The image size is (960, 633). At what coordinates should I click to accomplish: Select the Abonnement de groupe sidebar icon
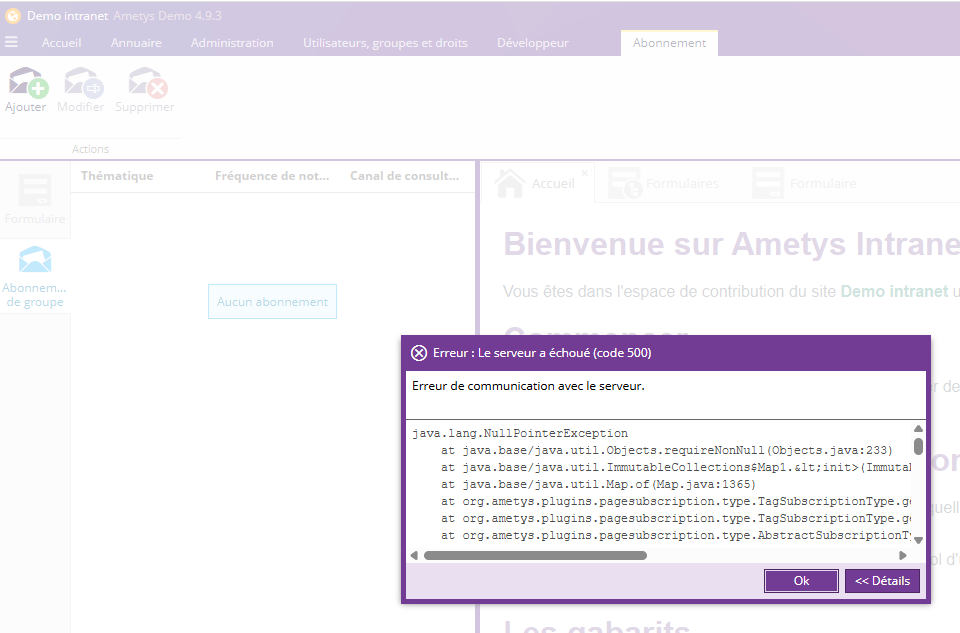(35, 262)
